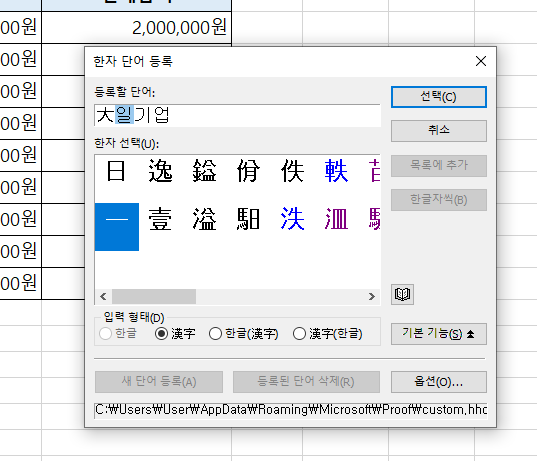The image size is (537, 461).
Task: Click the 선택(C) button
Action: (439, 97)
